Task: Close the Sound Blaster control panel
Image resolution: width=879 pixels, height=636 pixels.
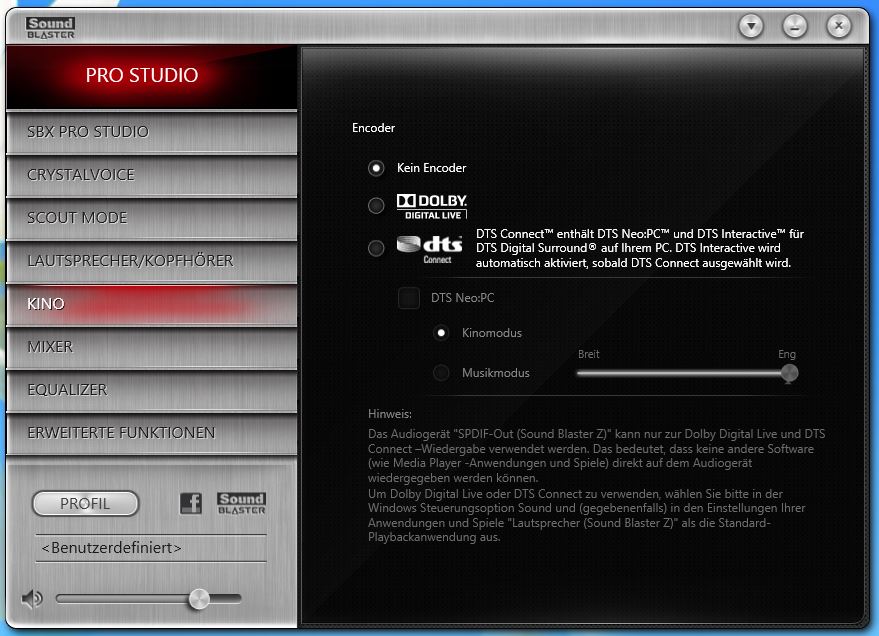Action: point(839,26)
